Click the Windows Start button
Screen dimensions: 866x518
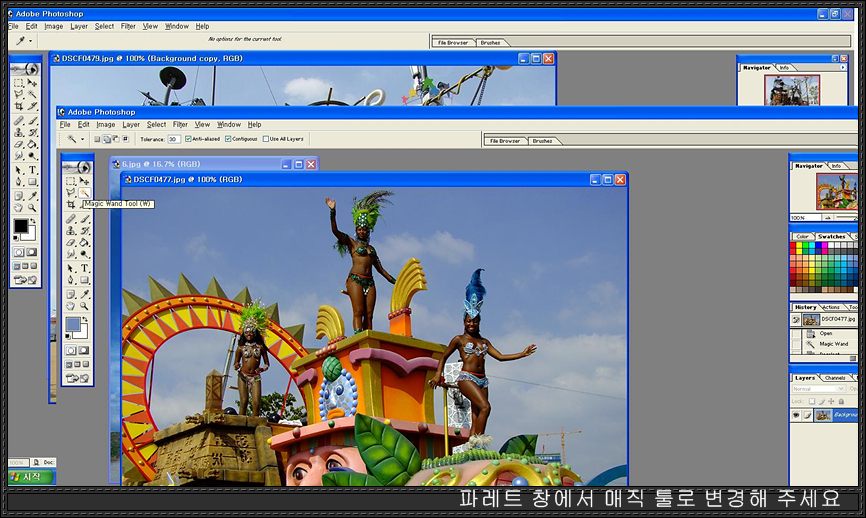point(25,477)
